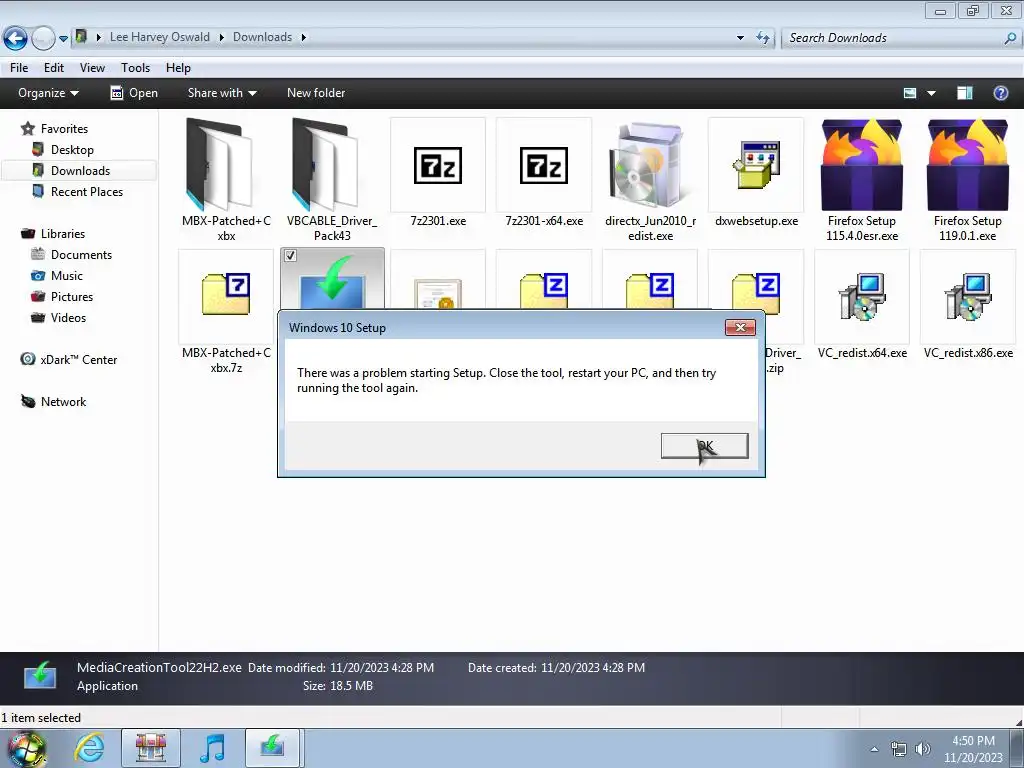1024x768 pixels.
Task: Close the Windows 10 Setup error dialog
Action: pos(740,327)
